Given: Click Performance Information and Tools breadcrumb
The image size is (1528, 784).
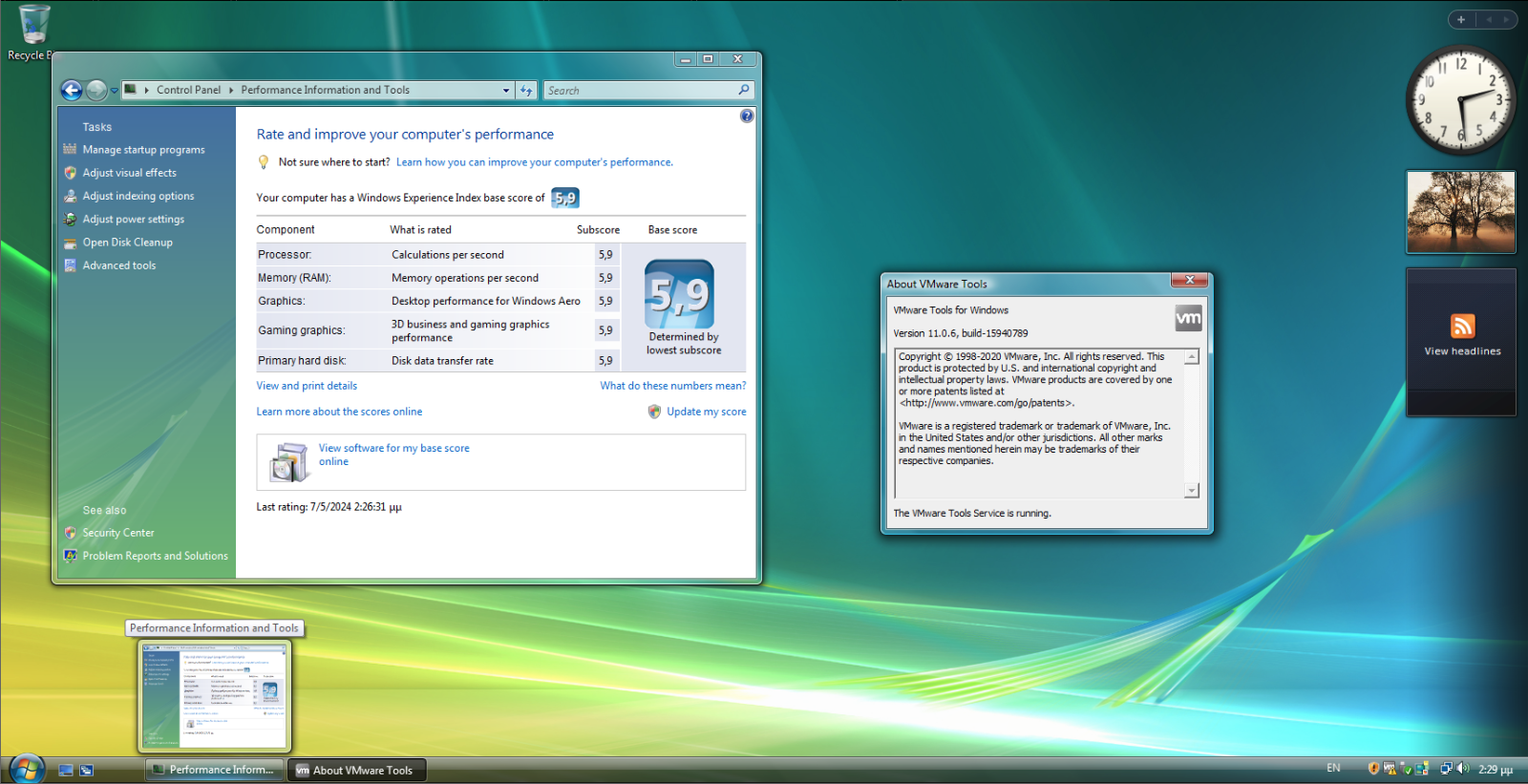Looking at the screenshot, I should pyautogui.click(x=325, y=90).
